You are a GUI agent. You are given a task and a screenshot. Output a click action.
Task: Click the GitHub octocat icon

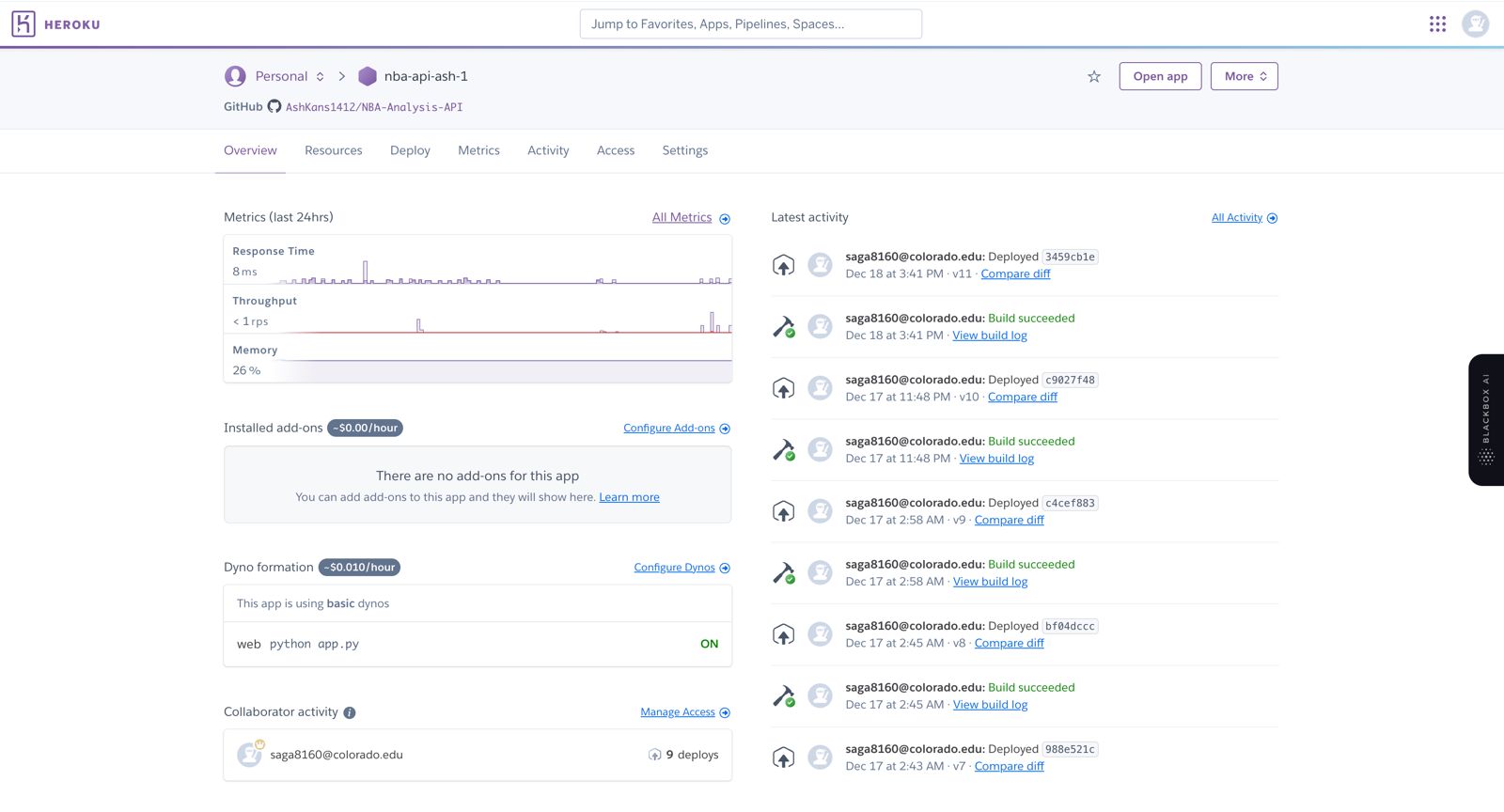pos(274,106)
